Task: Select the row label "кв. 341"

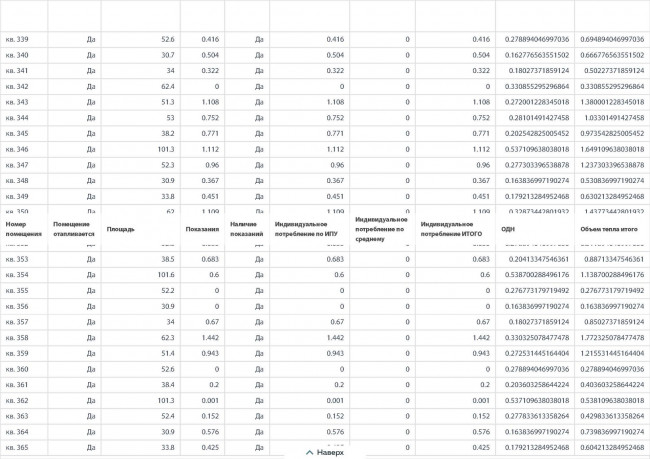Action: click(17, 70)
